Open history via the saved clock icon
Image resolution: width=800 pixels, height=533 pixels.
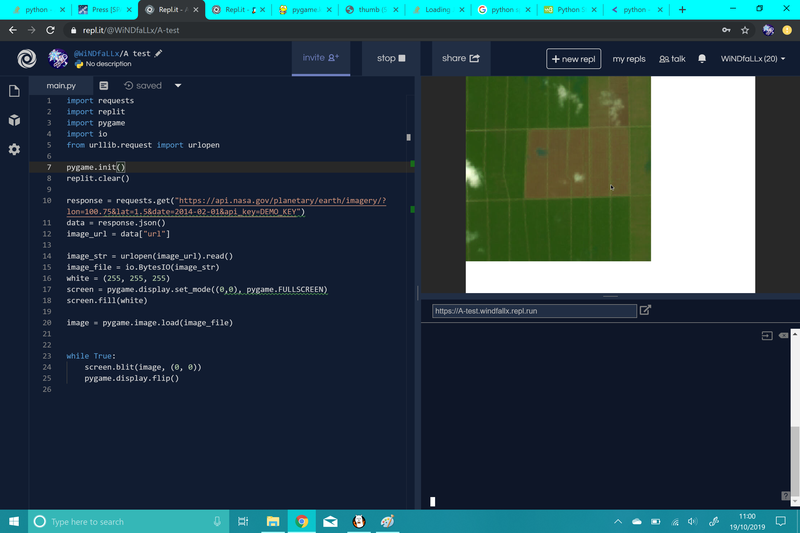point(129,86)
